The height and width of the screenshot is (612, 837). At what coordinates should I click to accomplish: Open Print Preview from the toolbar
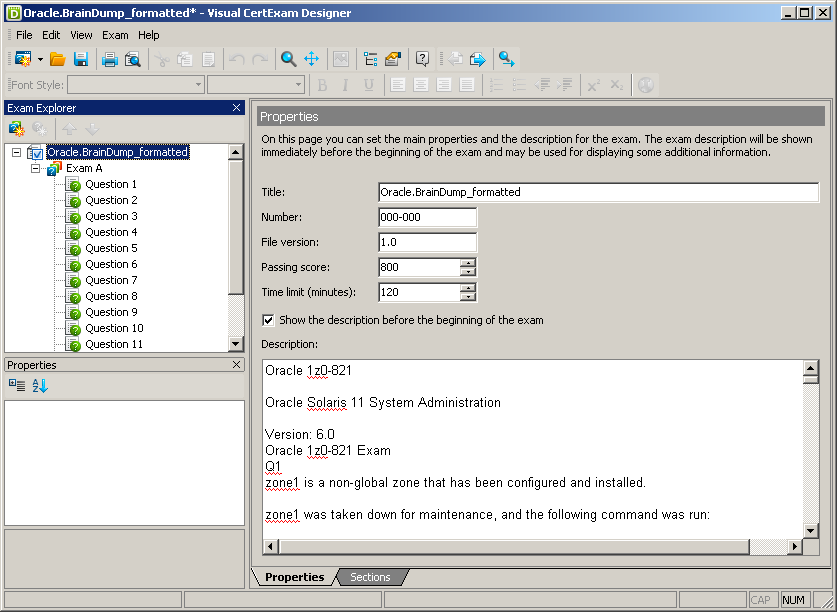click(132, 59)
